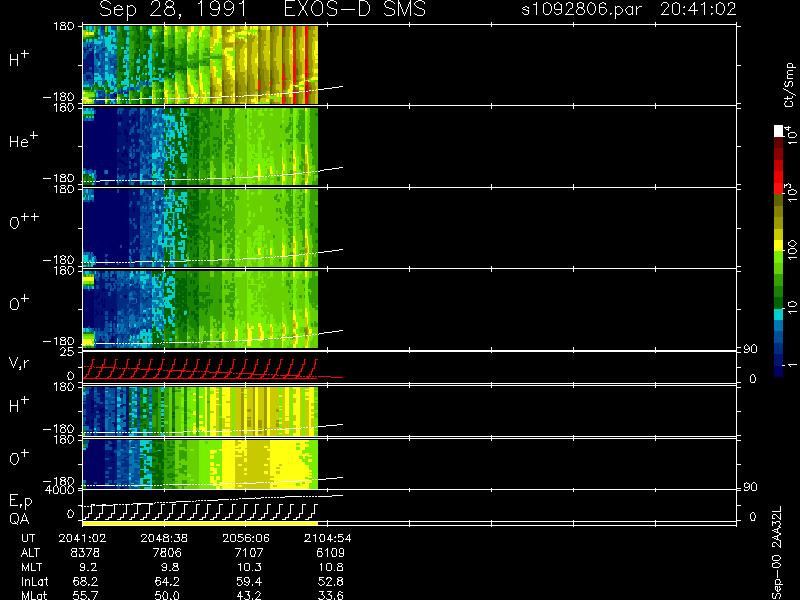
Task: Click MLat value '33.6'
Action: [x=331, y=595]
